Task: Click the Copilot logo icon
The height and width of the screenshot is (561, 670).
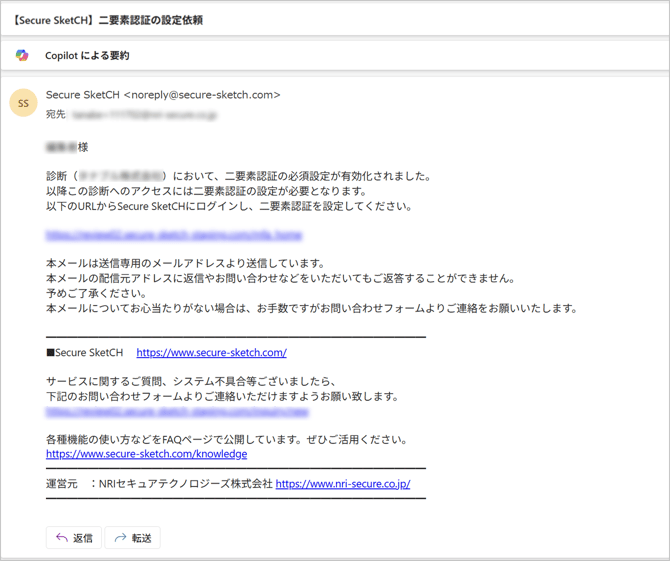Action: pos(22,55)
